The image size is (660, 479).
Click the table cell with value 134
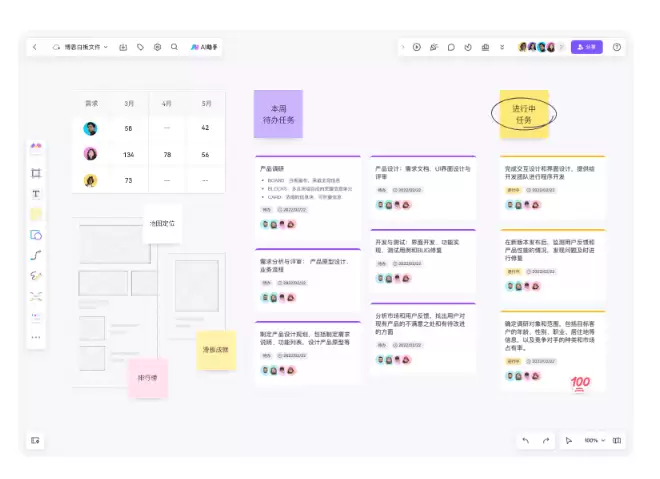pyautogui.click(x=128, y=155)
